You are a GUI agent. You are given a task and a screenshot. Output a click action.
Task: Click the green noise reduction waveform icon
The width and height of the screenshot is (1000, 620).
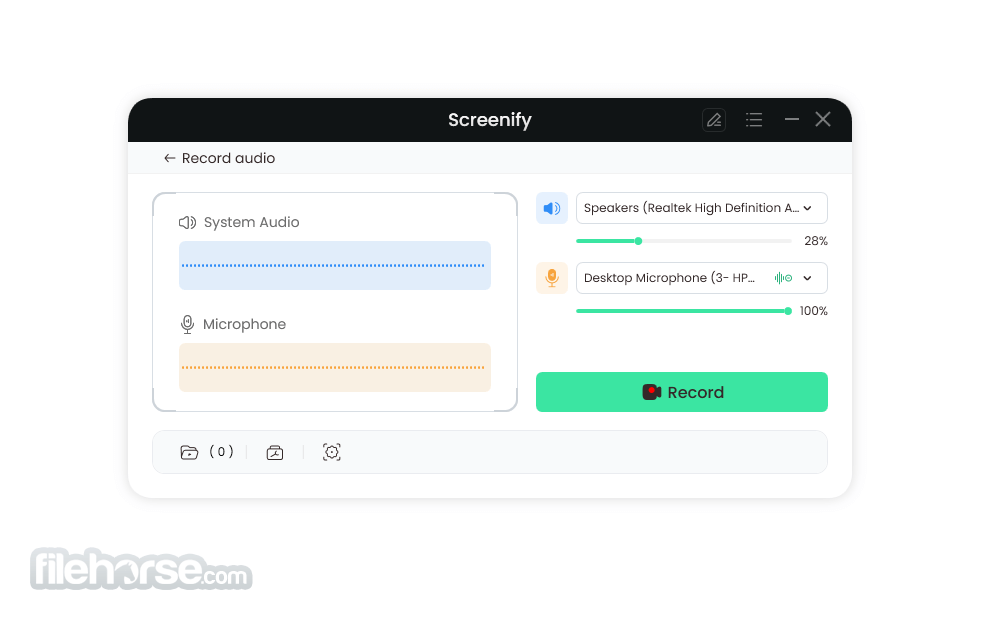[783, 278]
